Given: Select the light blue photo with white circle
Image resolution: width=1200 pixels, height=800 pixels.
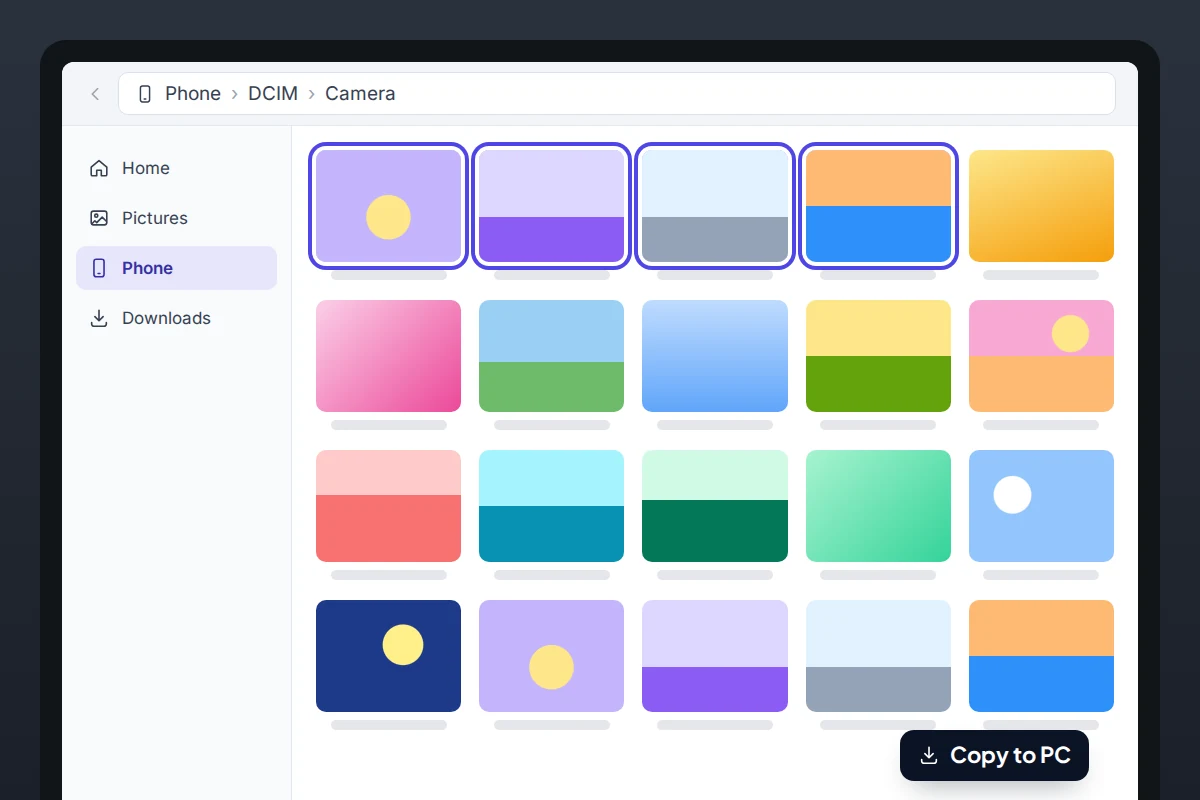Looking at the screenshot, I should click(x=1041, y=506).
